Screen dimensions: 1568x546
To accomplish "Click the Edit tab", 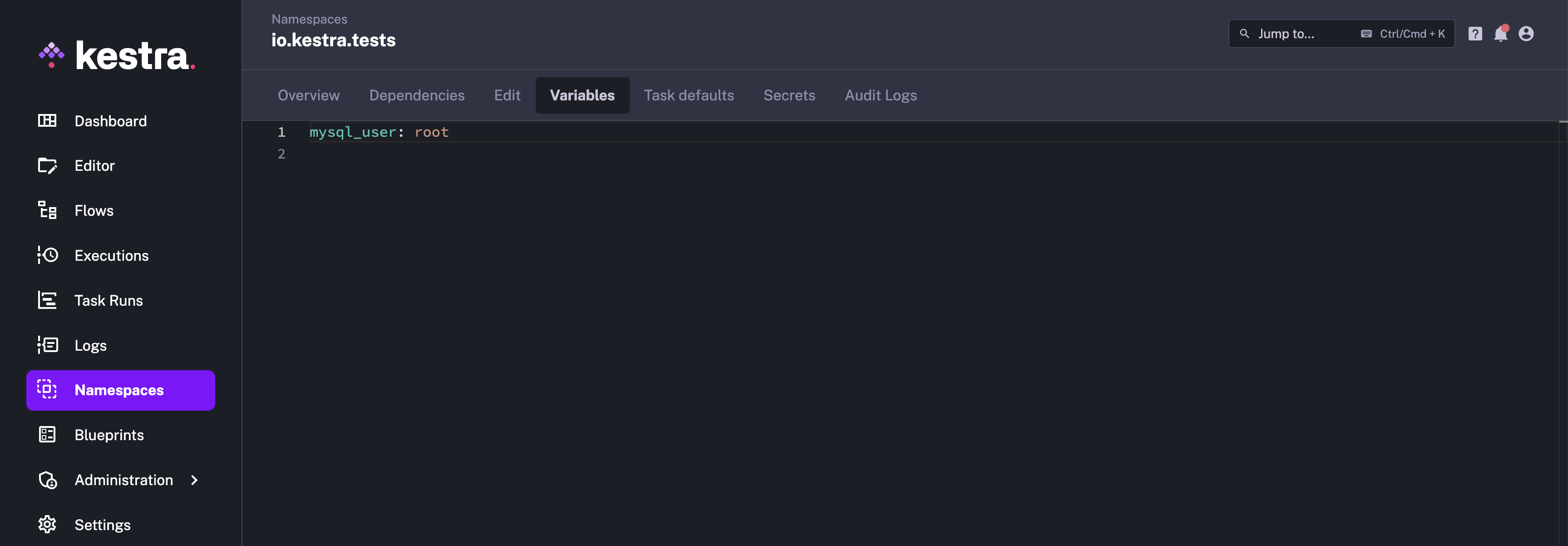I will 507,95.
